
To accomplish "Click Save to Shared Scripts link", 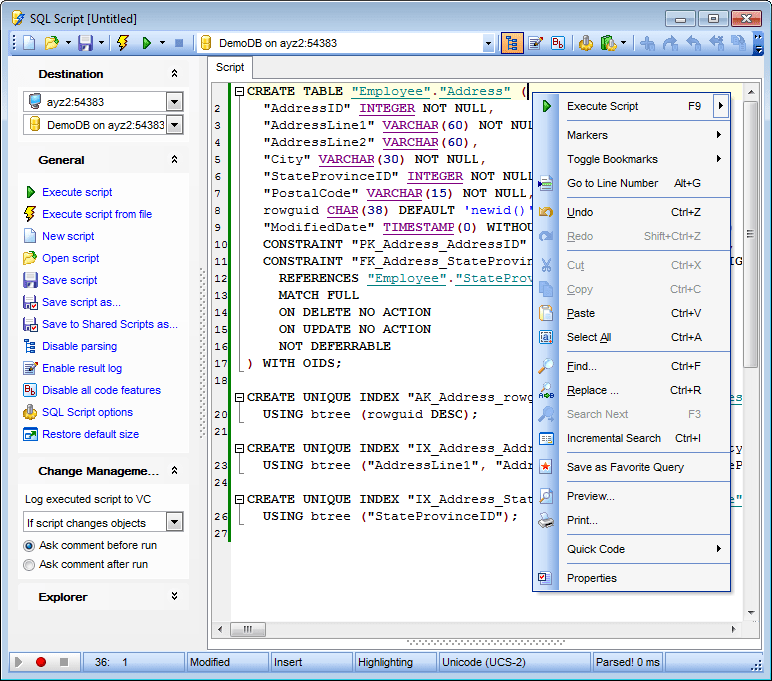I will click(x=109, y=324).
